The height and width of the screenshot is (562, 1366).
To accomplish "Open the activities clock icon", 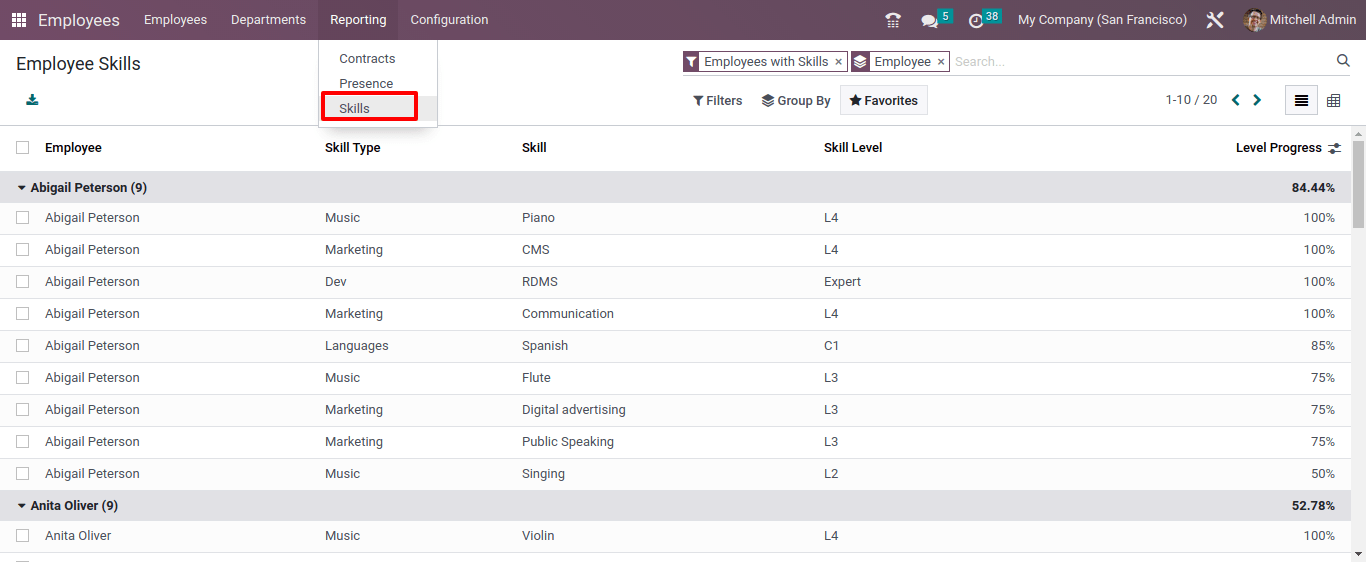I will [976, 20].
